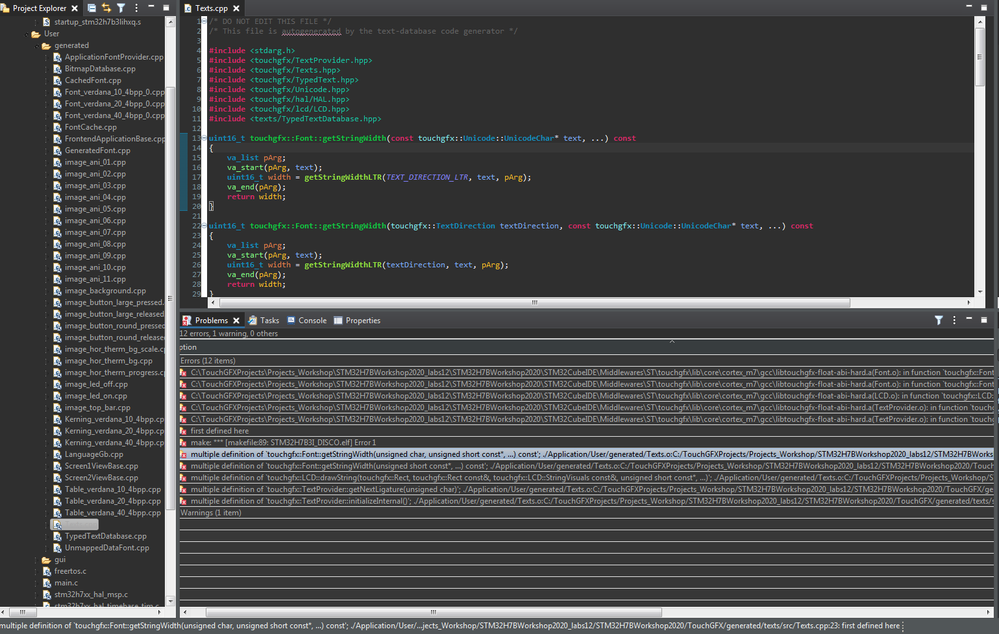Fold the first getStringWidth function at line 13
The width and height of the screenshot is (999, 634).
(x=204, y=138)
